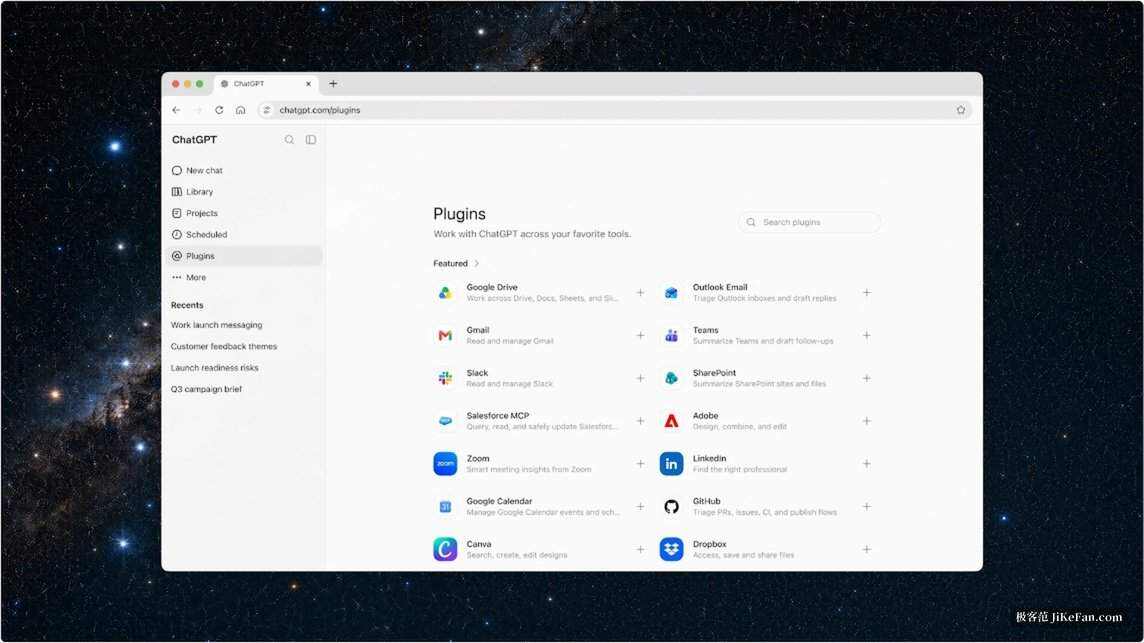Viewport: 1144px width, 643px height.
Task: Expand the Featured plugins section
Action: 456,263
